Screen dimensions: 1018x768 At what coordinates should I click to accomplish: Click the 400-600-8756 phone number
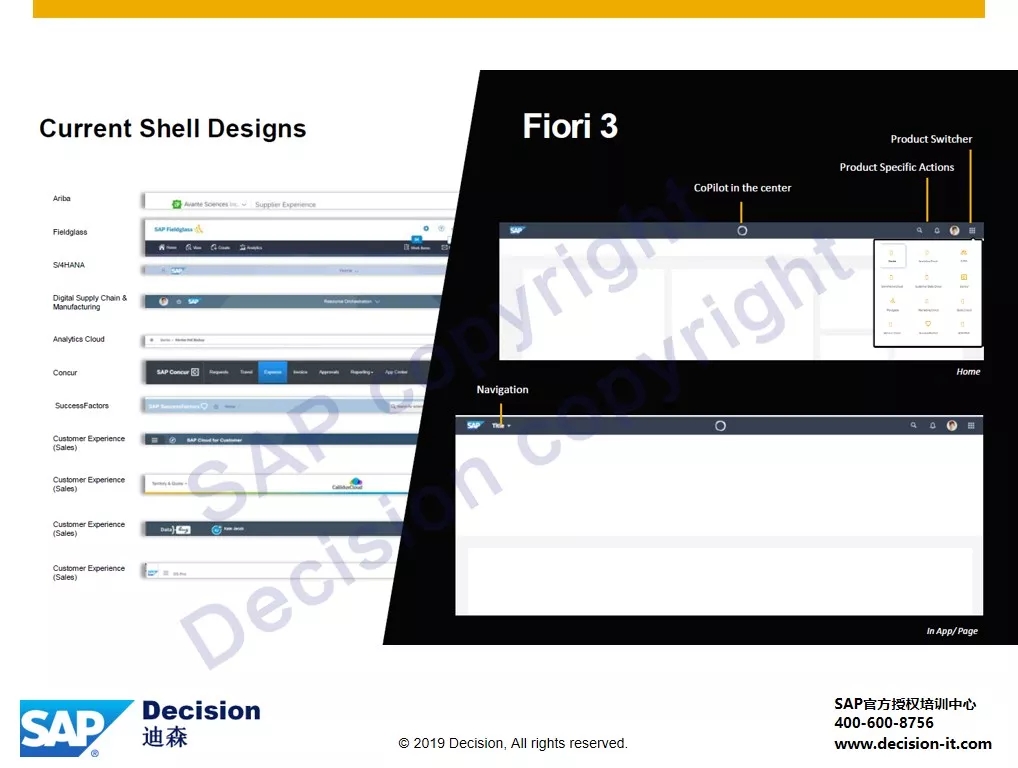[884, 723]
